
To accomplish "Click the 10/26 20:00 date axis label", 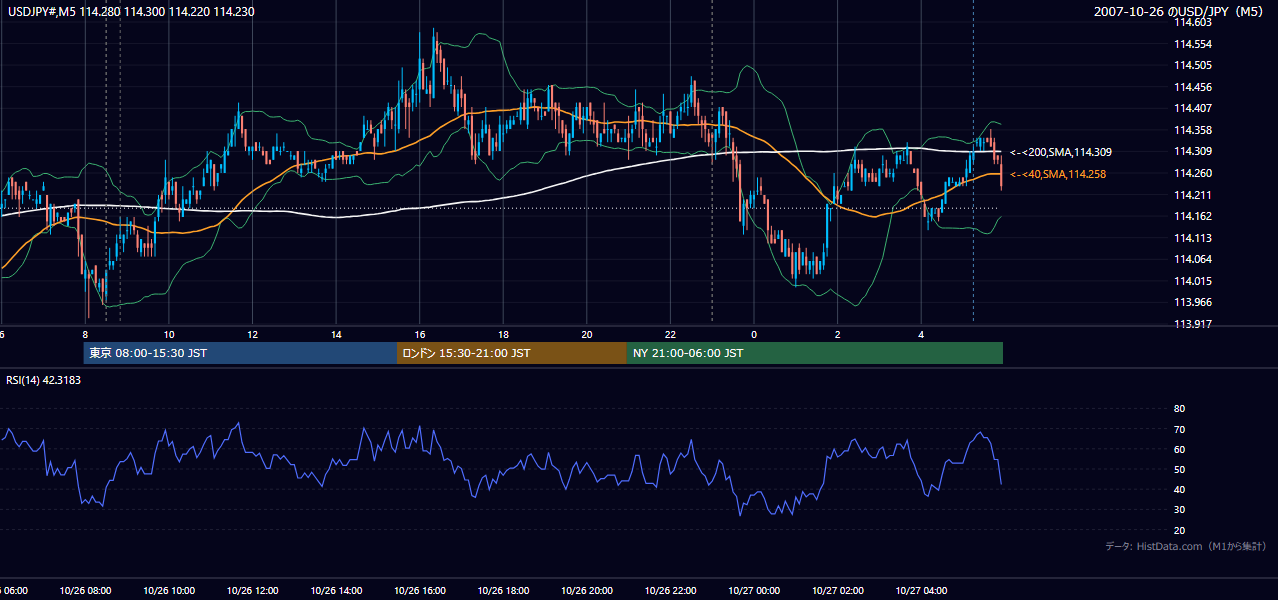I will 587,591.
